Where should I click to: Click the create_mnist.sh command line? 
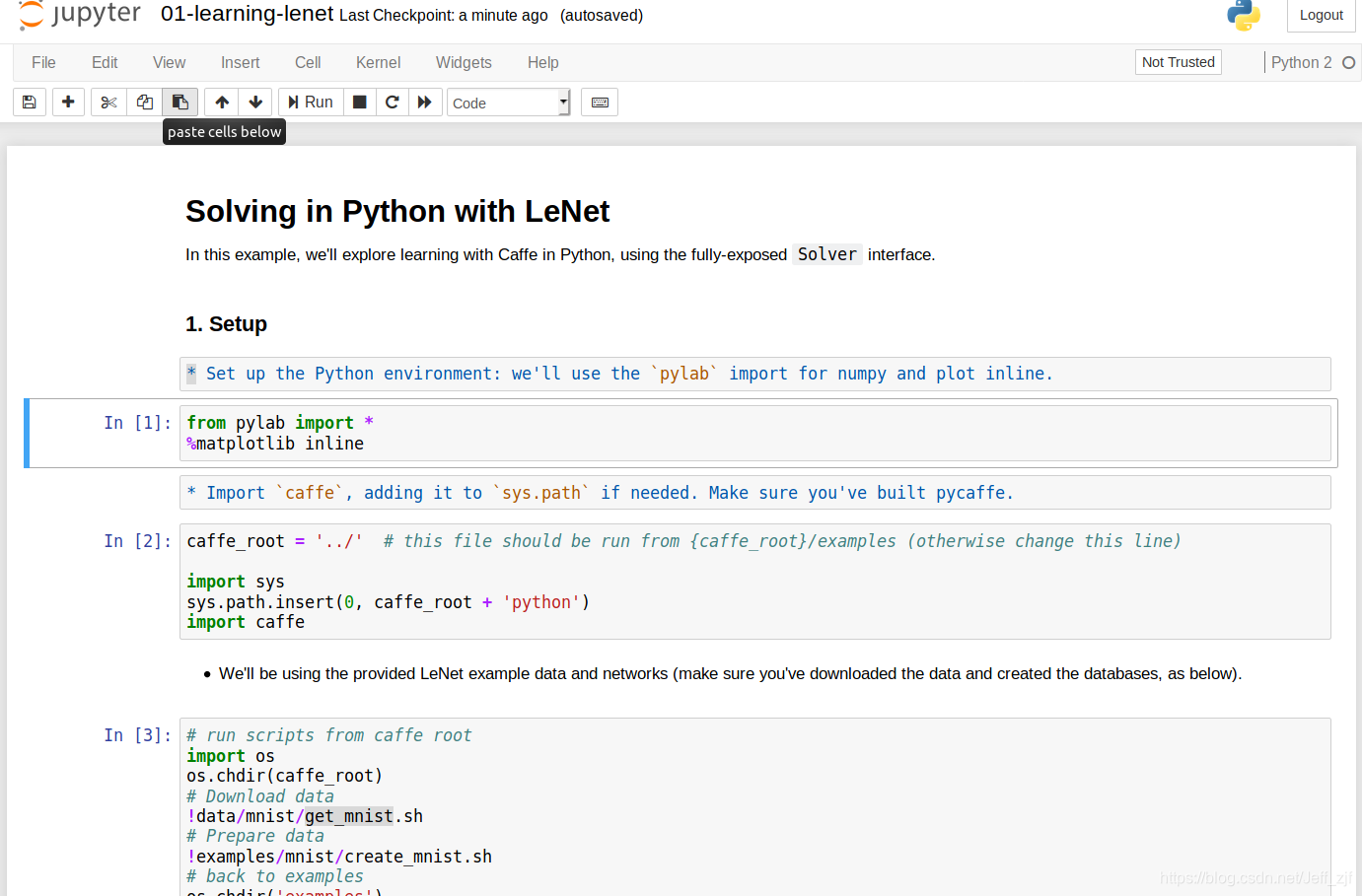click(x=339, y=857)
